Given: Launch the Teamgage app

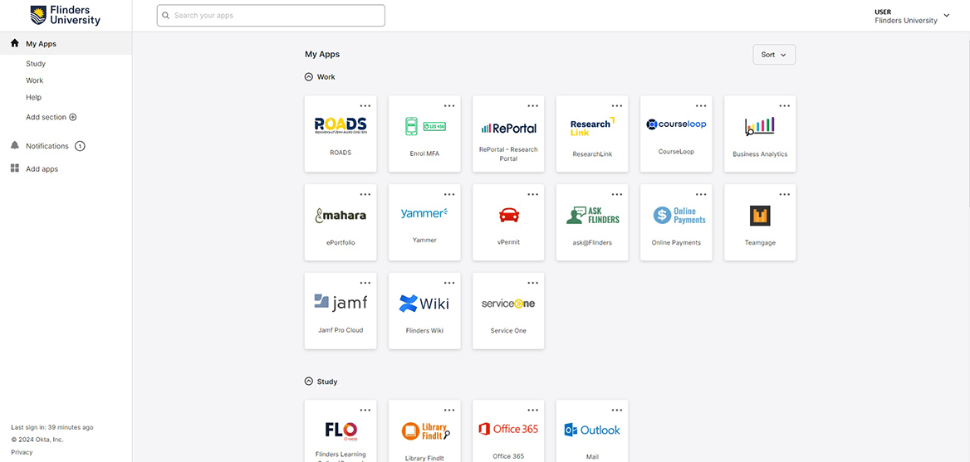Looking at the screenshot, I should (x=760, y=222).
